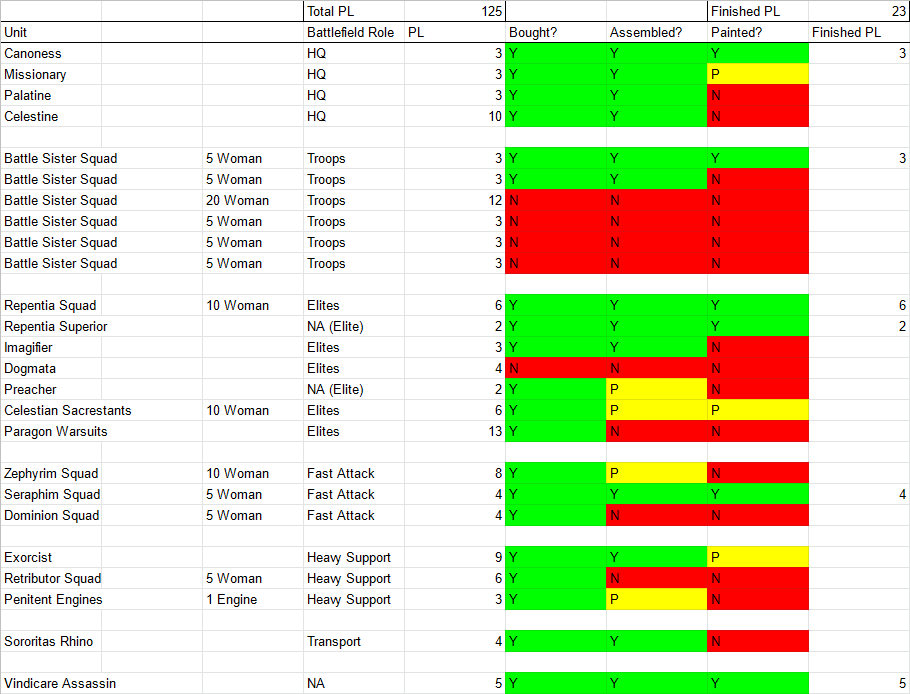The image size is (910, 694).
Task: Click the Total PL header cell
Action: click(353, 12)
